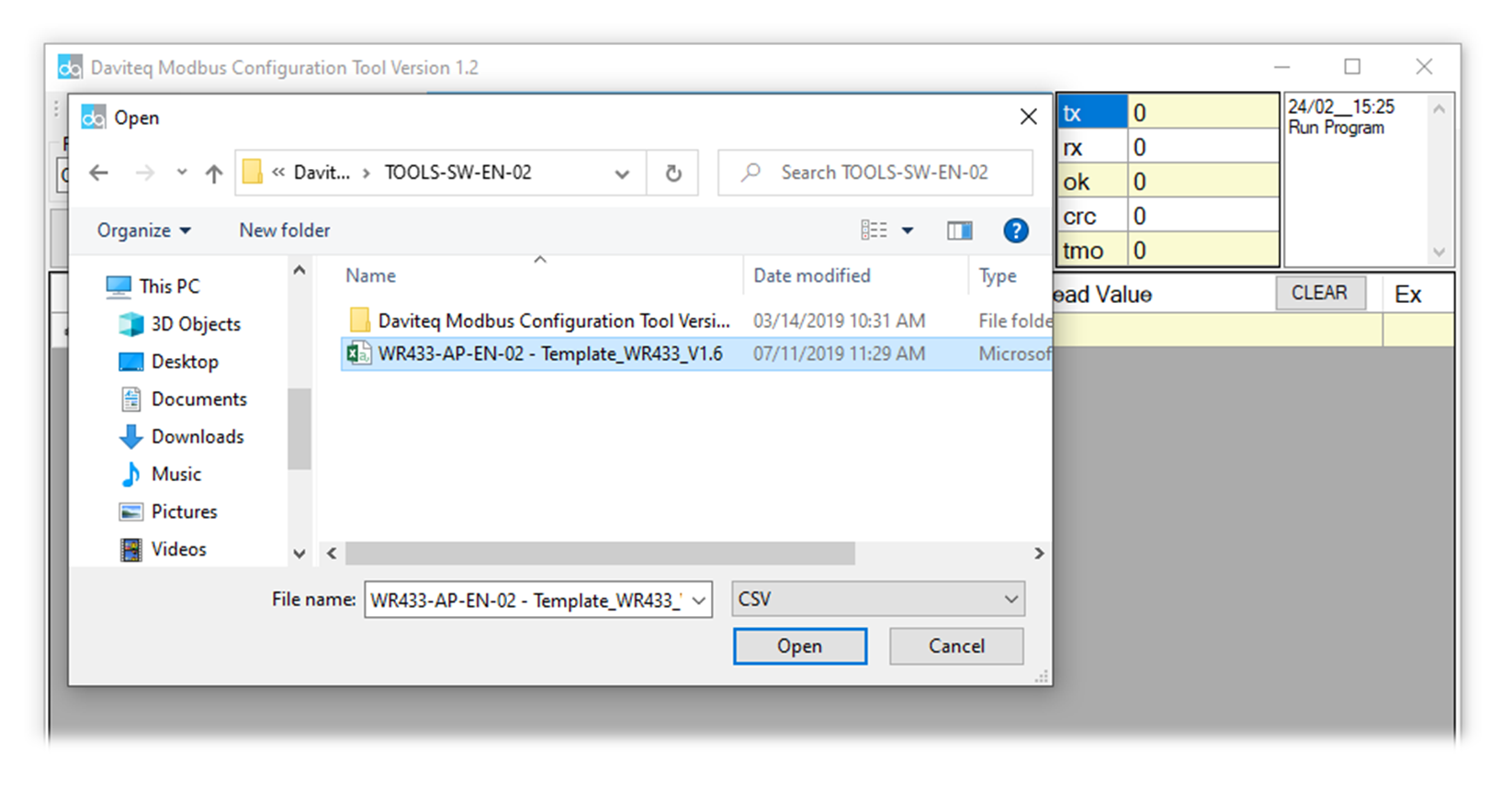The width and height of the screenshot is (1512, 786).
Task: Close the Open dialog with X
Action: [1029, 117]
